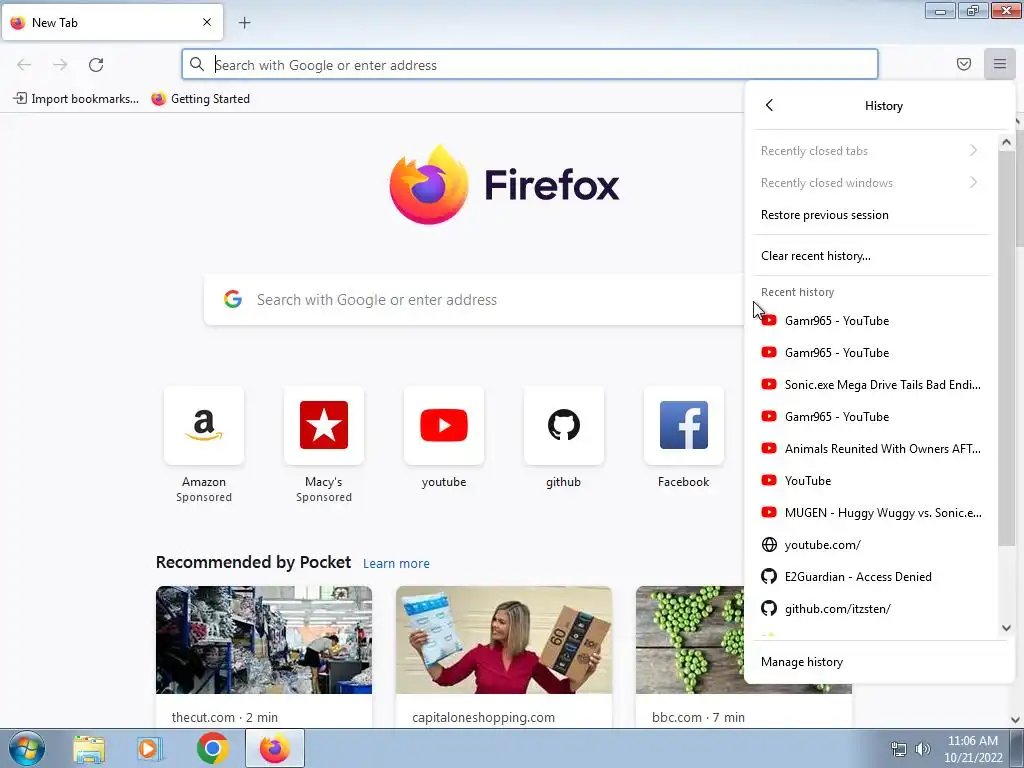This screenshot has height=768, width=1024.
Task: Close the New Tab tab
Action: 206,22
